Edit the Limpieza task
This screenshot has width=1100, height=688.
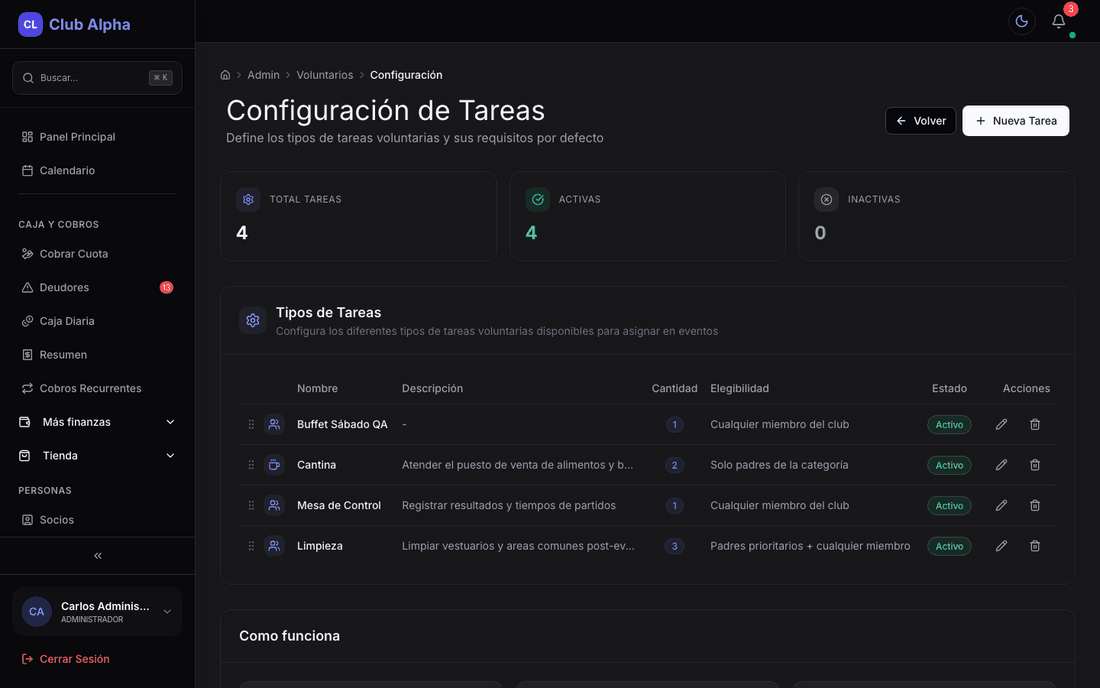tap(1001, 546)
